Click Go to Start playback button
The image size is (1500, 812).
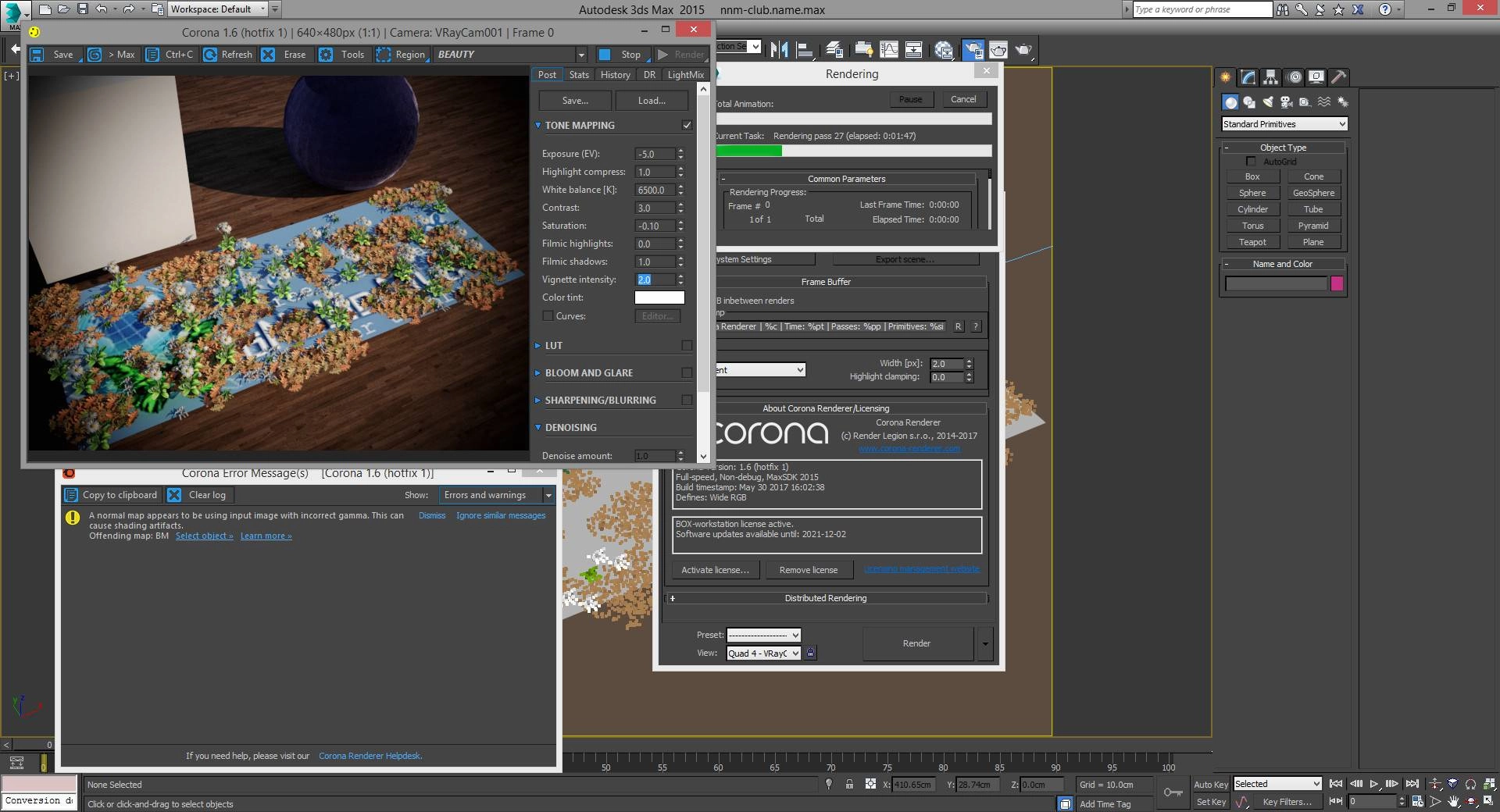[x=1336, y=784]
